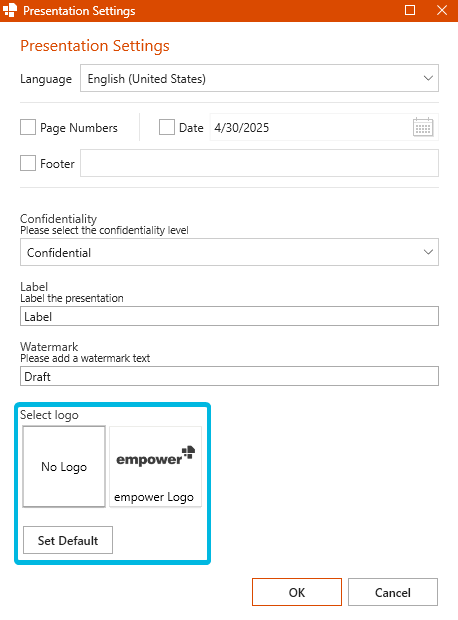
Task: Click the English (United States) combo box
Action: (x=259, y=78)
